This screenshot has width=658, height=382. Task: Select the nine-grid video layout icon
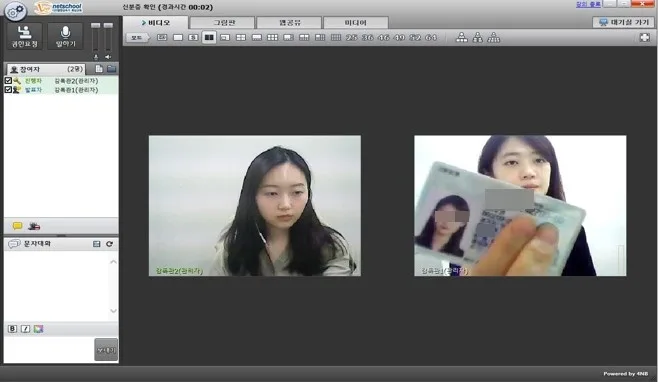point(272,37)
